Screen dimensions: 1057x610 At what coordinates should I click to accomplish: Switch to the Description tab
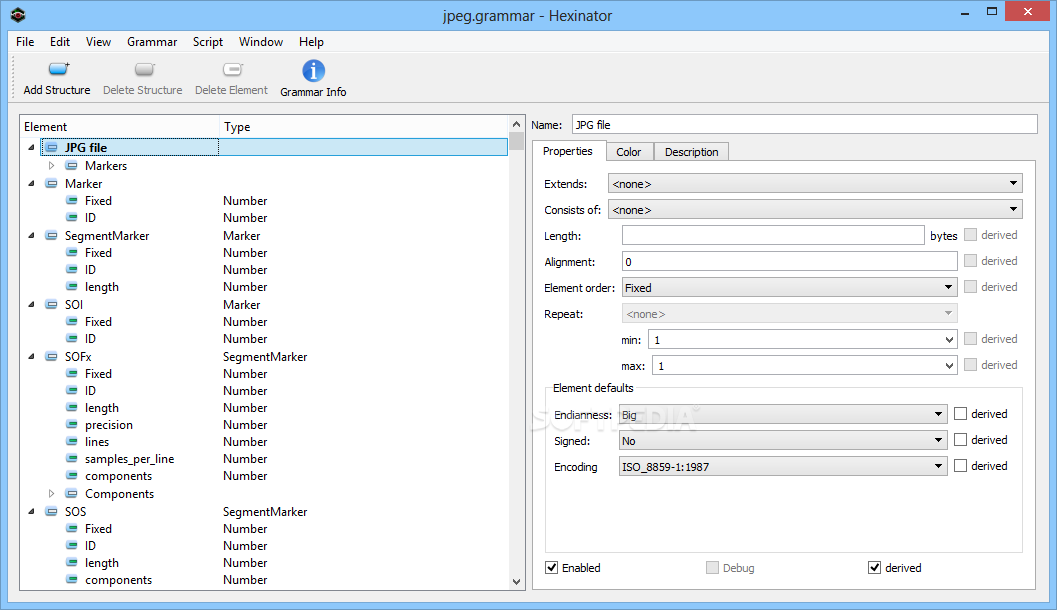tap(692, 152)
